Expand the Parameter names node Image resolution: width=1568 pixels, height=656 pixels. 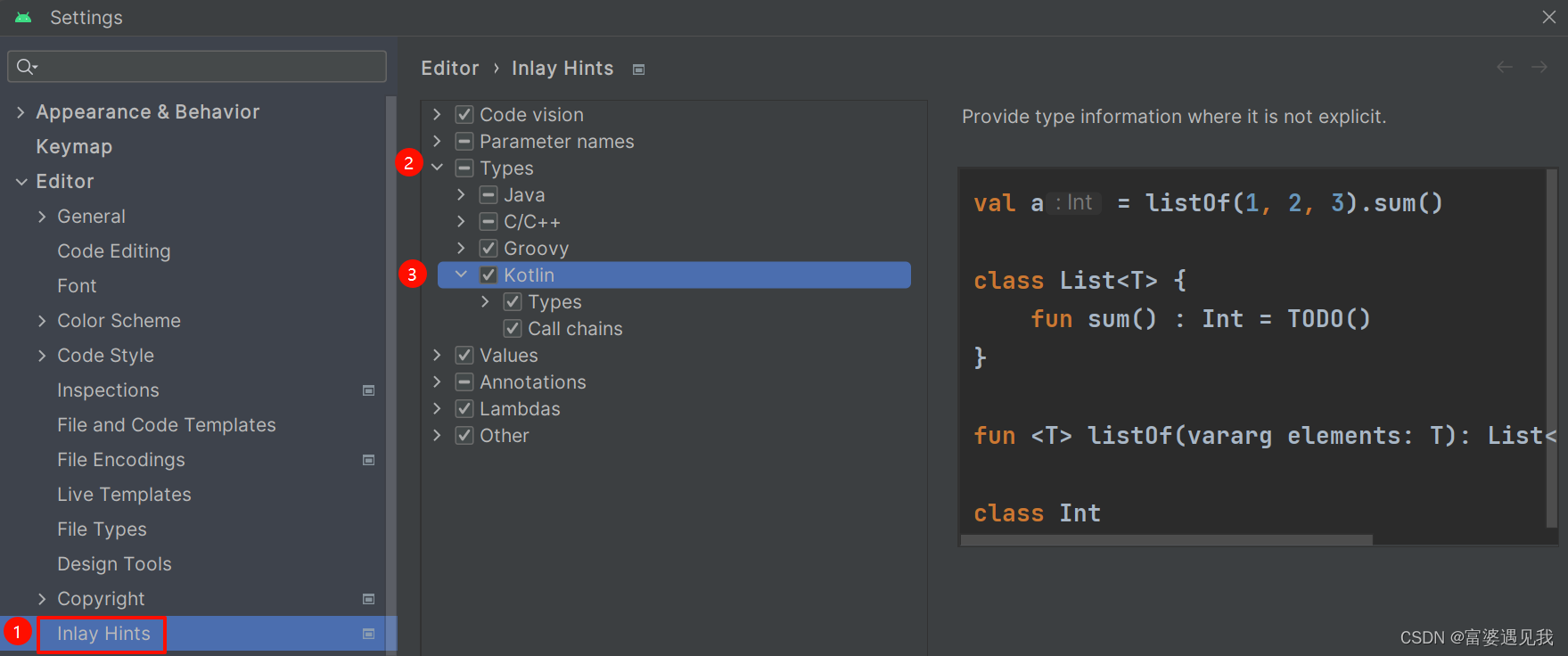click(437, 141)
